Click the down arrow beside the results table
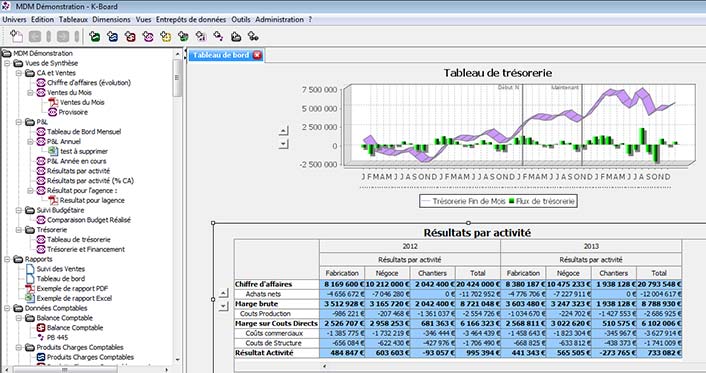The image size is (706, 373). click(x=223, y=306)
